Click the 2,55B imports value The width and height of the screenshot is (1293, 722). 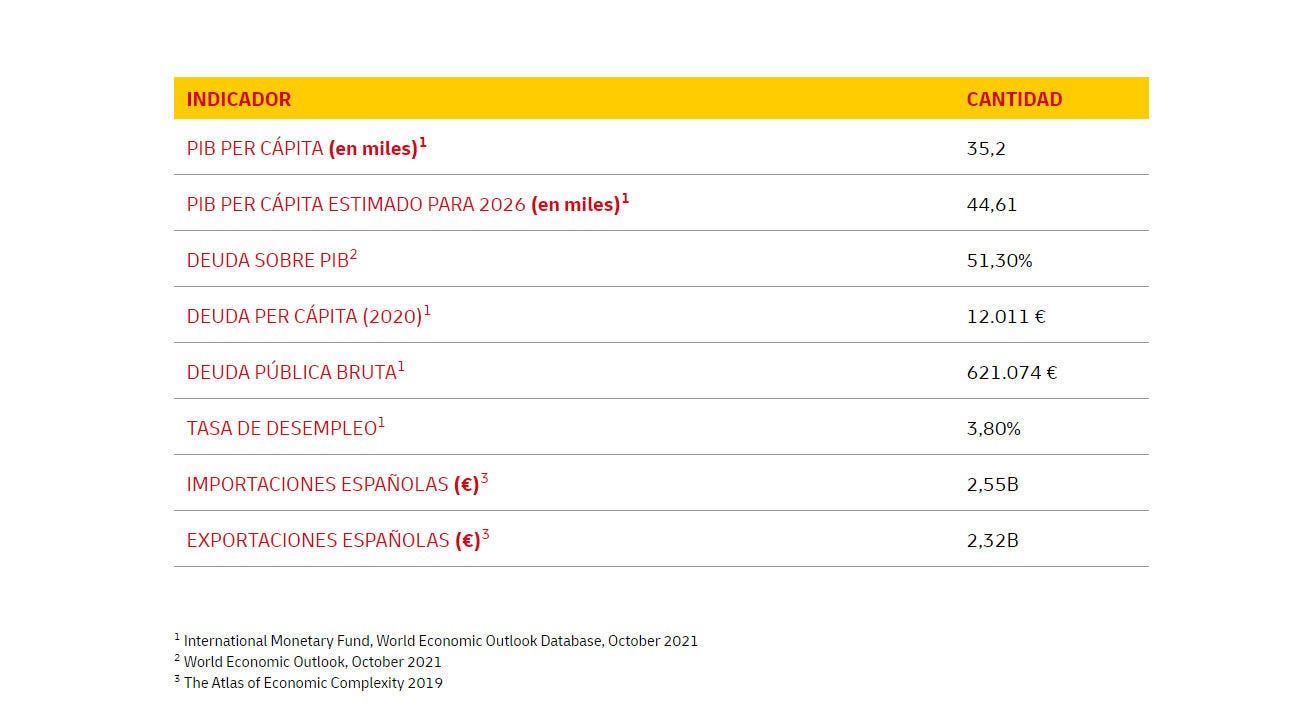pos(992,485)
